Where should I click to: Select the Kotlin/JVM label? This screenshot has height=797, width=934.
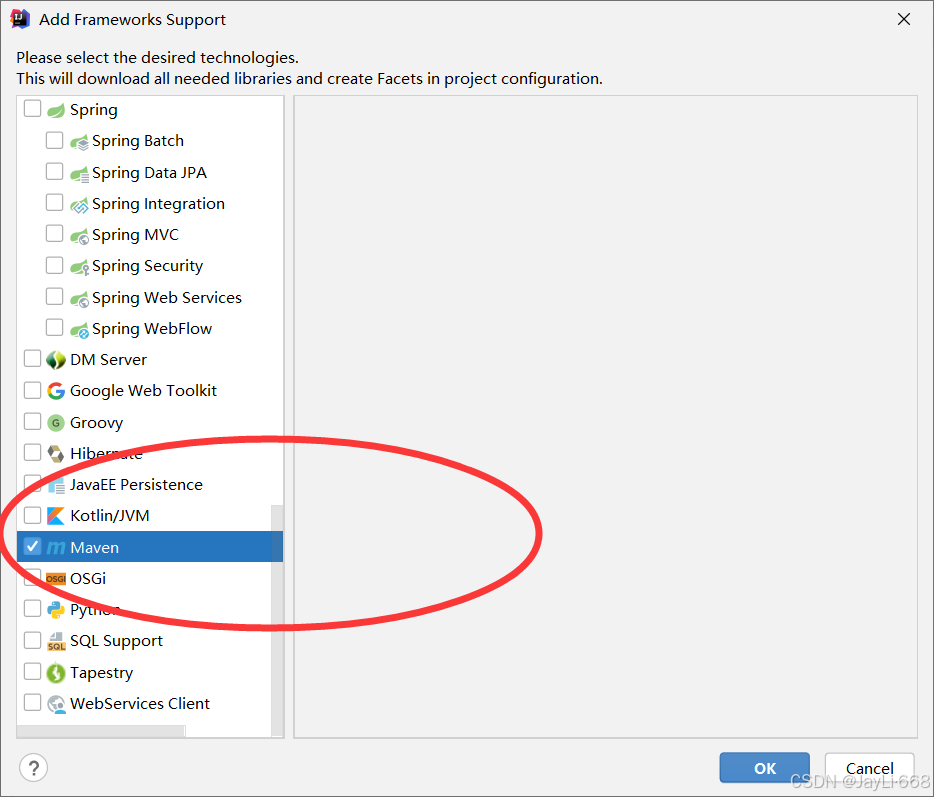[x=110, y=516]
